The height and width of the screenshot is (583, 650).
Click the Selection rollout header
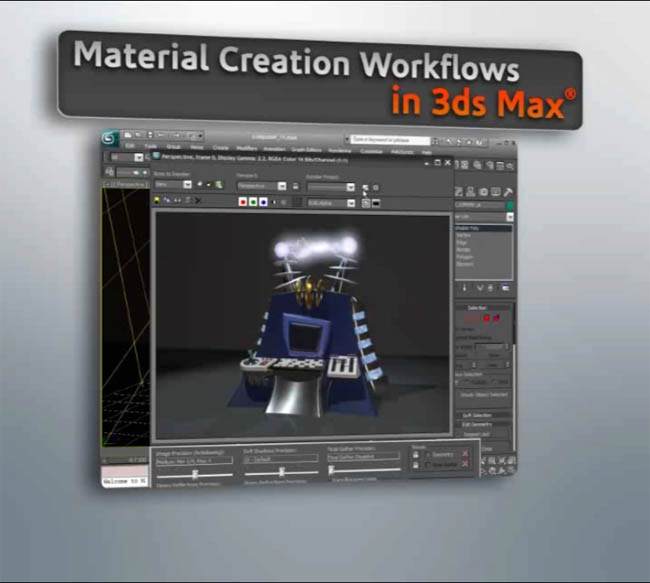click(x=483, y=308)
